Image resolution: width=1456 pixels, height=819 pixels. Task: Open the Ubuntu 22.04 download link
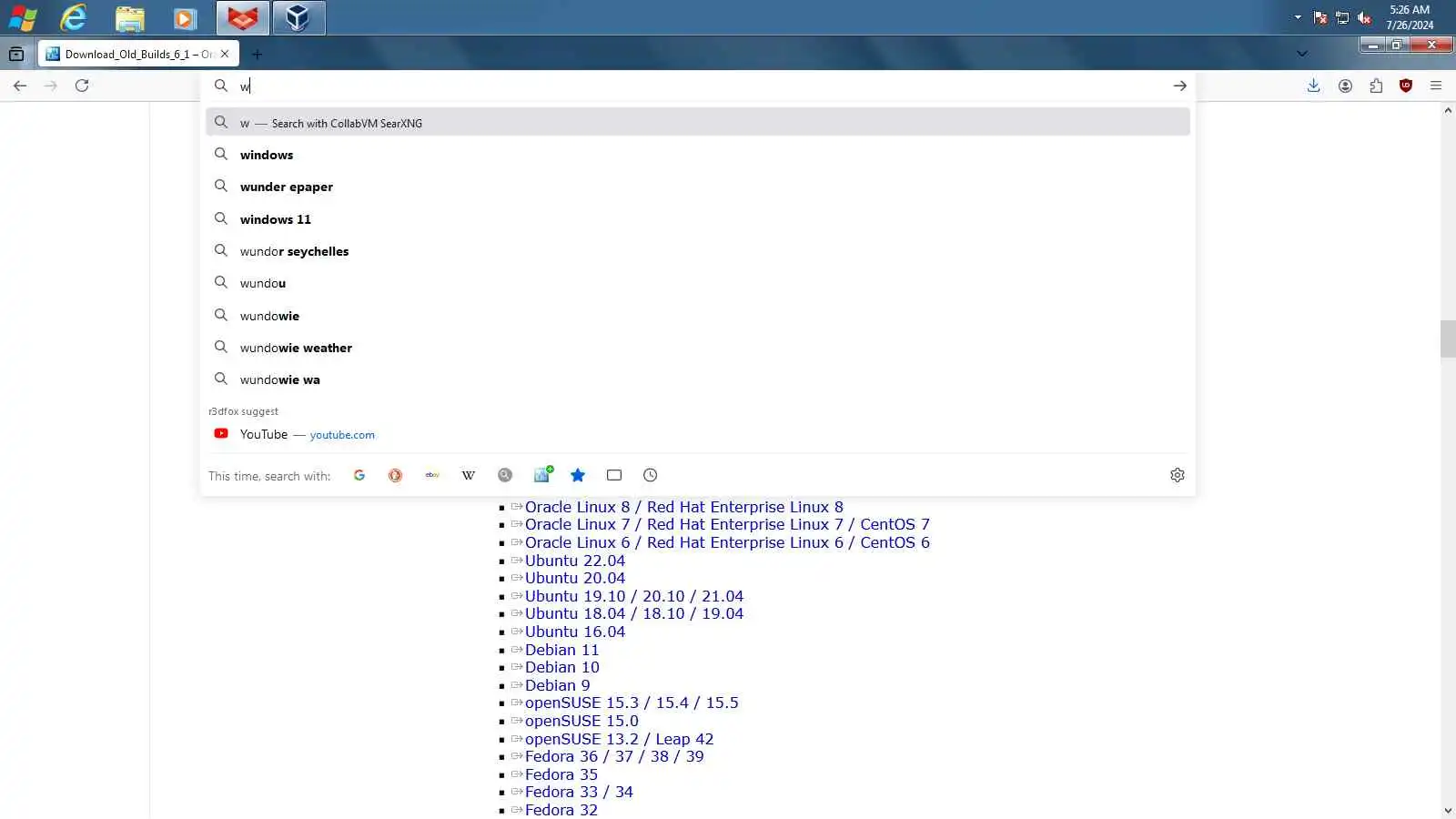click(x=575, y=561)
